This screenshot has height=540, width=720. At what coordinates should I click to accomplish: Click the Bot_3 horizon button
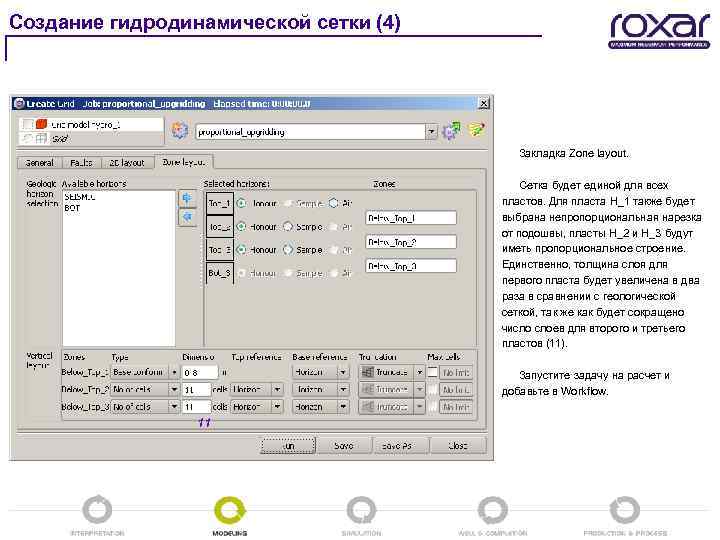219,273
